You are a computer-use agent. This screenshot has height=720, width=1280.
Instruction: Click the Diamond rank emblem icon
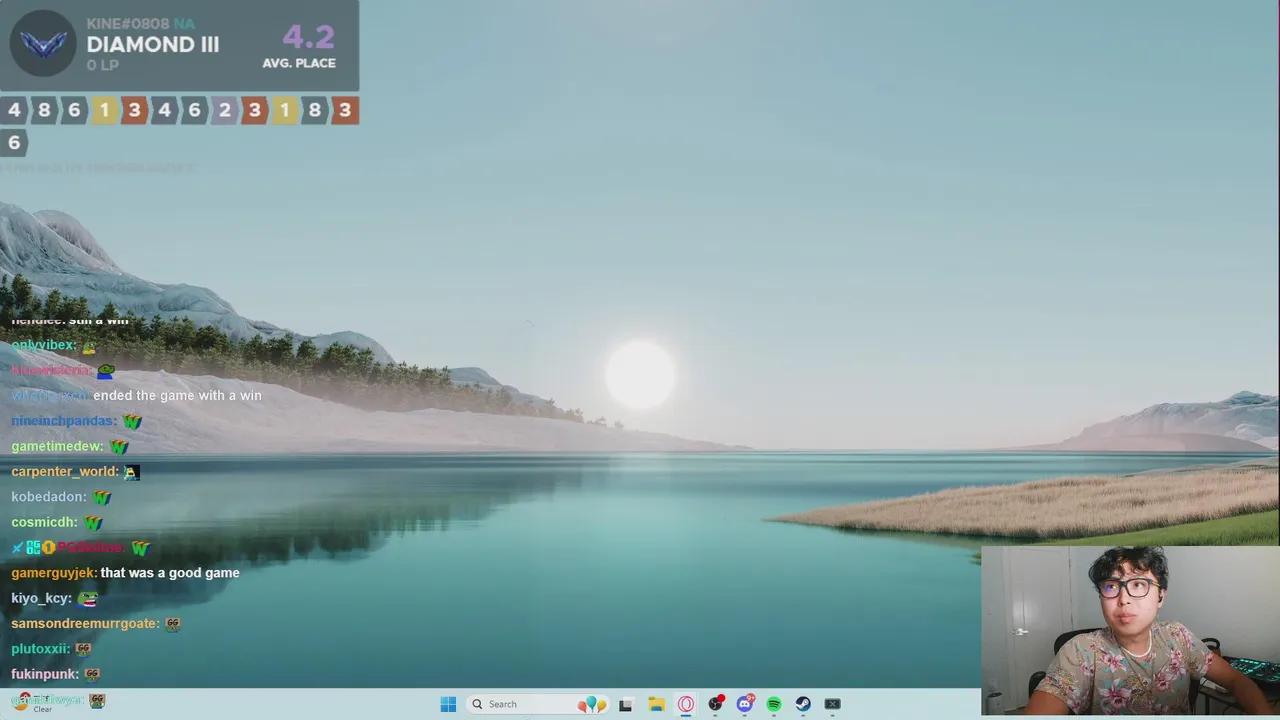click(x=43, y=44)
